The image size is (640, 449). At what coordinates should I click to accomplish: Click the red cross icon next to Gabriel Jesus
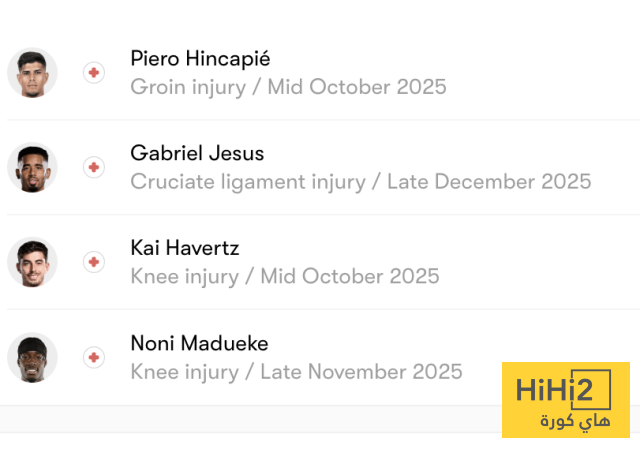[94, 167]
